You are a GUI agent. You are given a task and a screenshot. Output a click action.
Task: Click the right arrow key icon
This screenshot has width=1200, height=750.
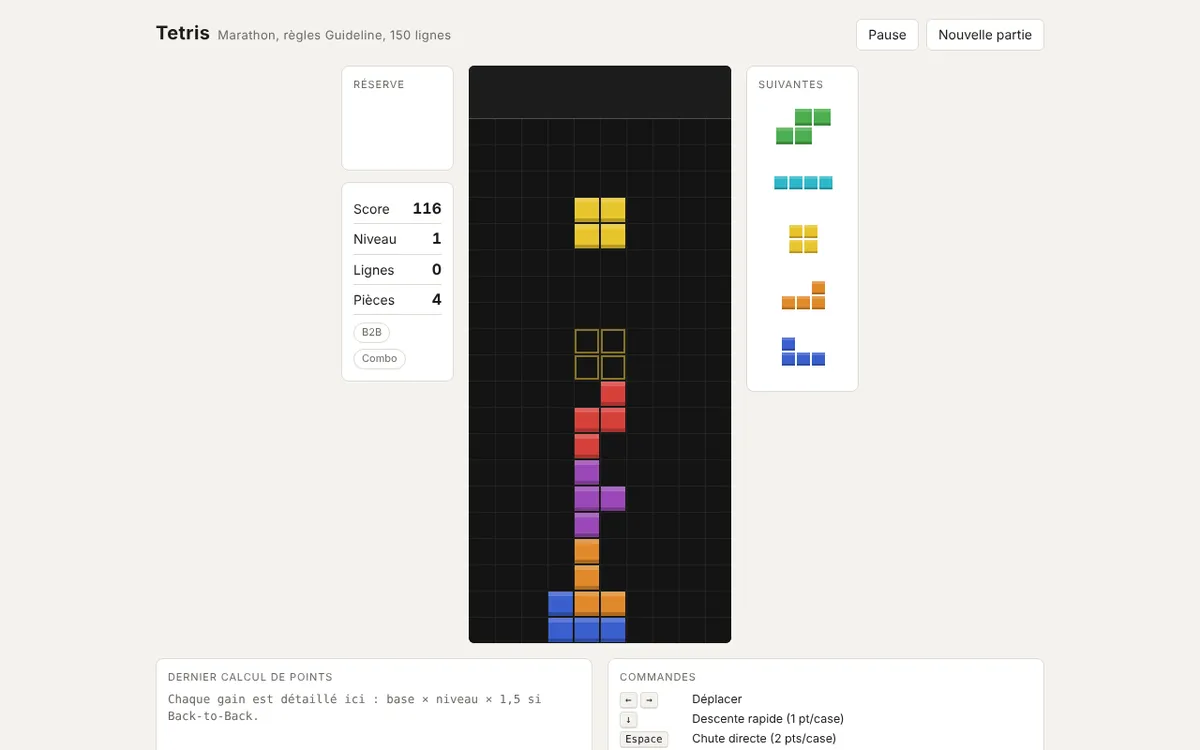pos(649,700)
